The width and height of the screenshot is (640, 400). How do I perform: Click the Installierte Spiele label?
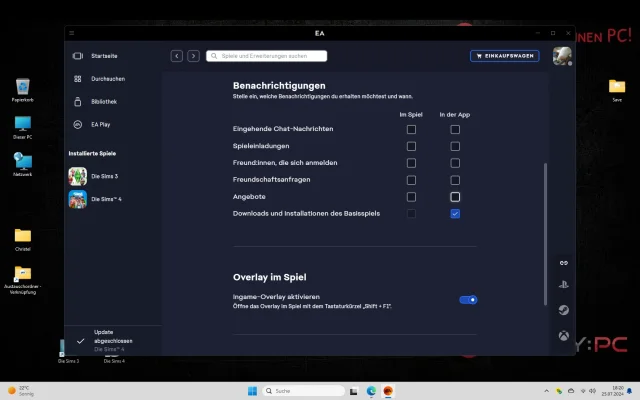(92, 153)
